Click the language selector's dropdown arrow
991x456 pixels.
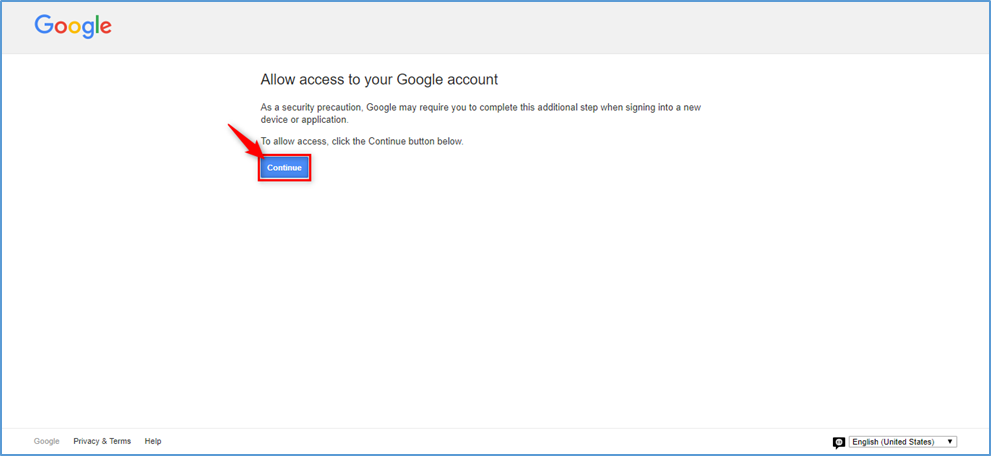pyautogui.click(x=950, y=442)
